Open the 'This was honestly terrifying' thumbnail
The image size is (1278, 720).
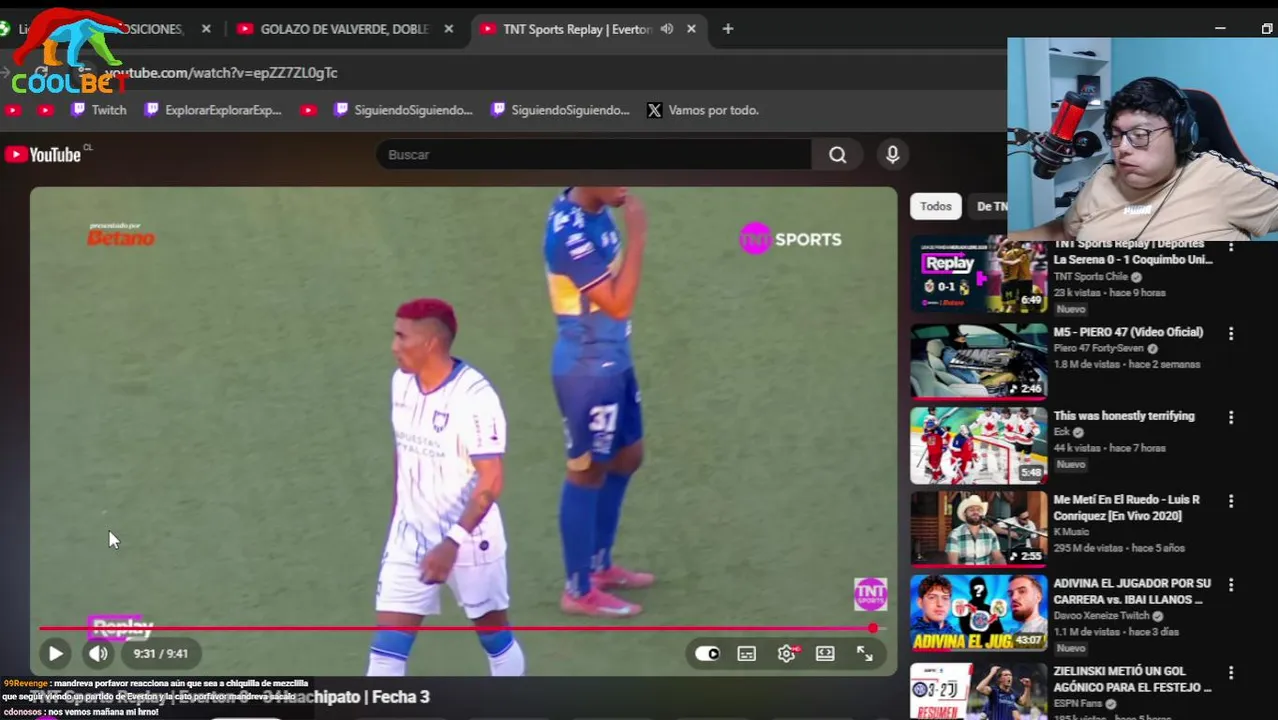coord(978,445)
